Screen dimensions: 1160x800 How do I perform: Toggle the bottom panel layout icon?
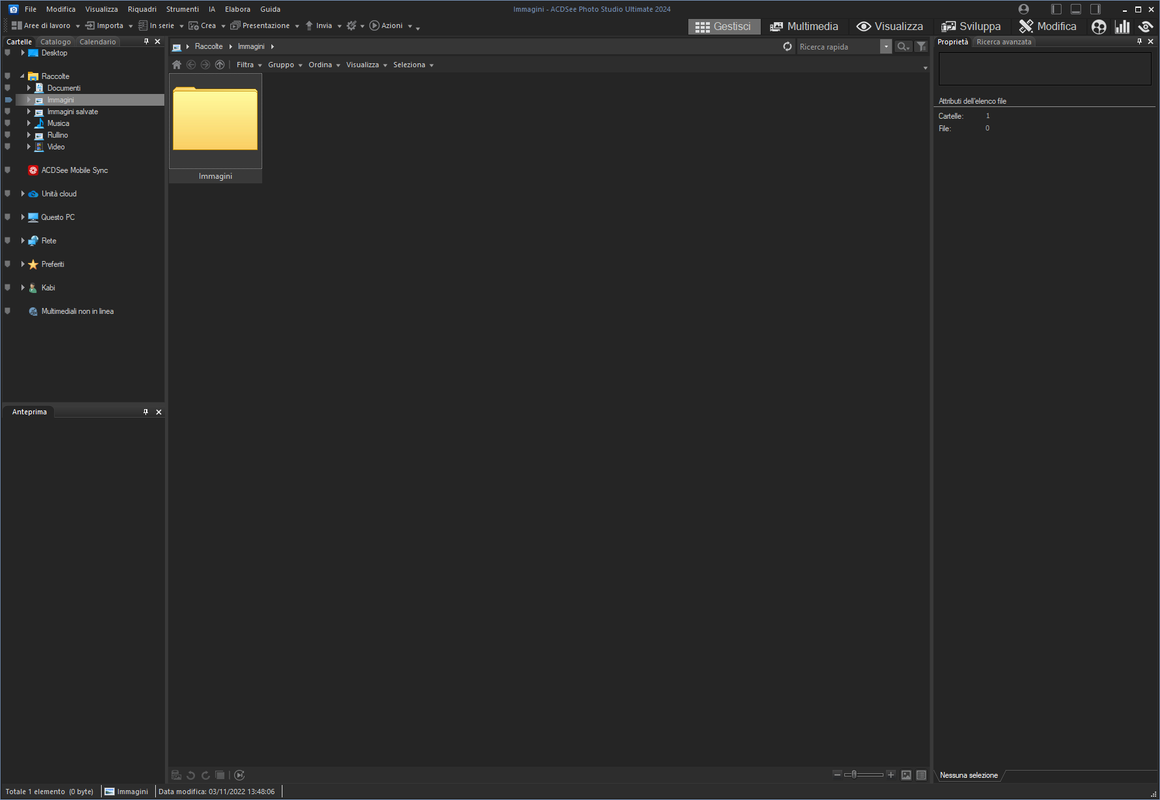coord(1076,9)
